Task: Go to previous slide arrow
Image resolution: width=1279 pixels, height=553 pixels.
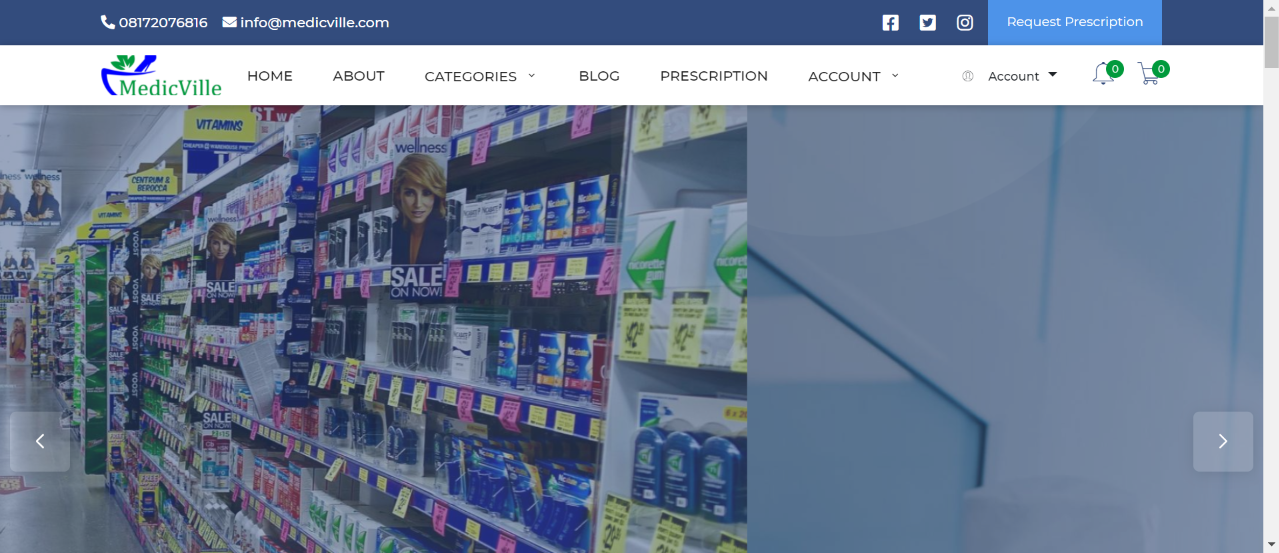Action: (x=40, y=441)
